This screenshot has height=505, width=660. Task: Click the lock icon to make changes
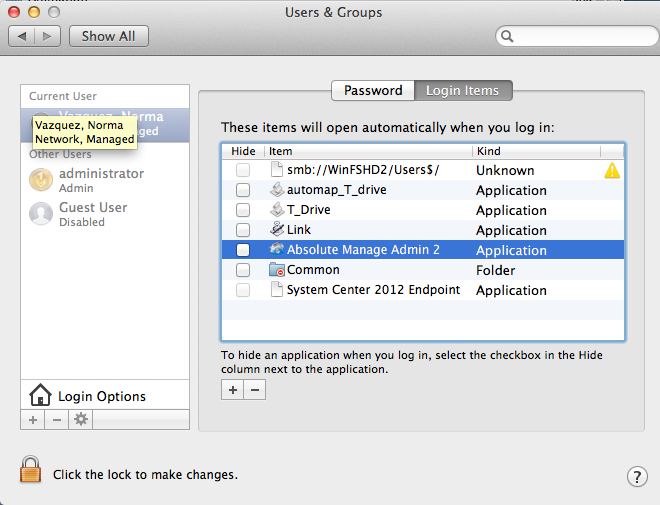30,469
